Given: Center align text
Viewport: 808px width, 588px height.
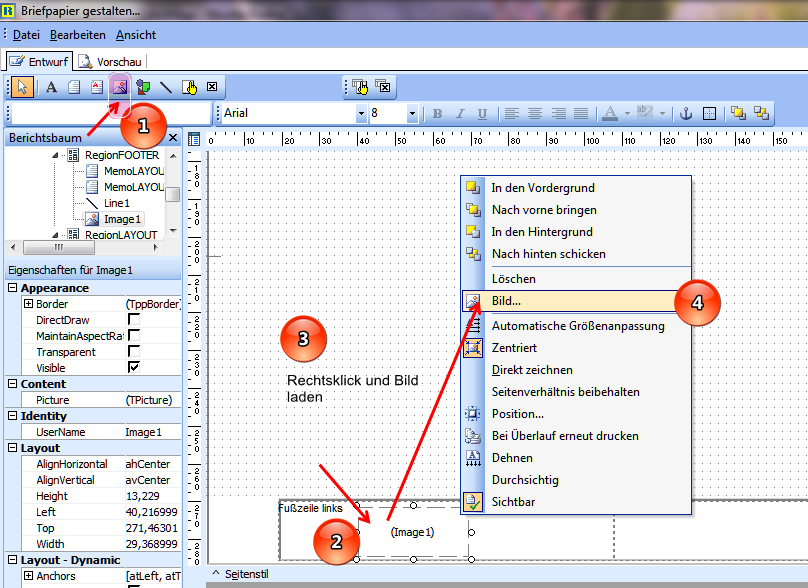Looking at the screenshot, I should [534, 113].
